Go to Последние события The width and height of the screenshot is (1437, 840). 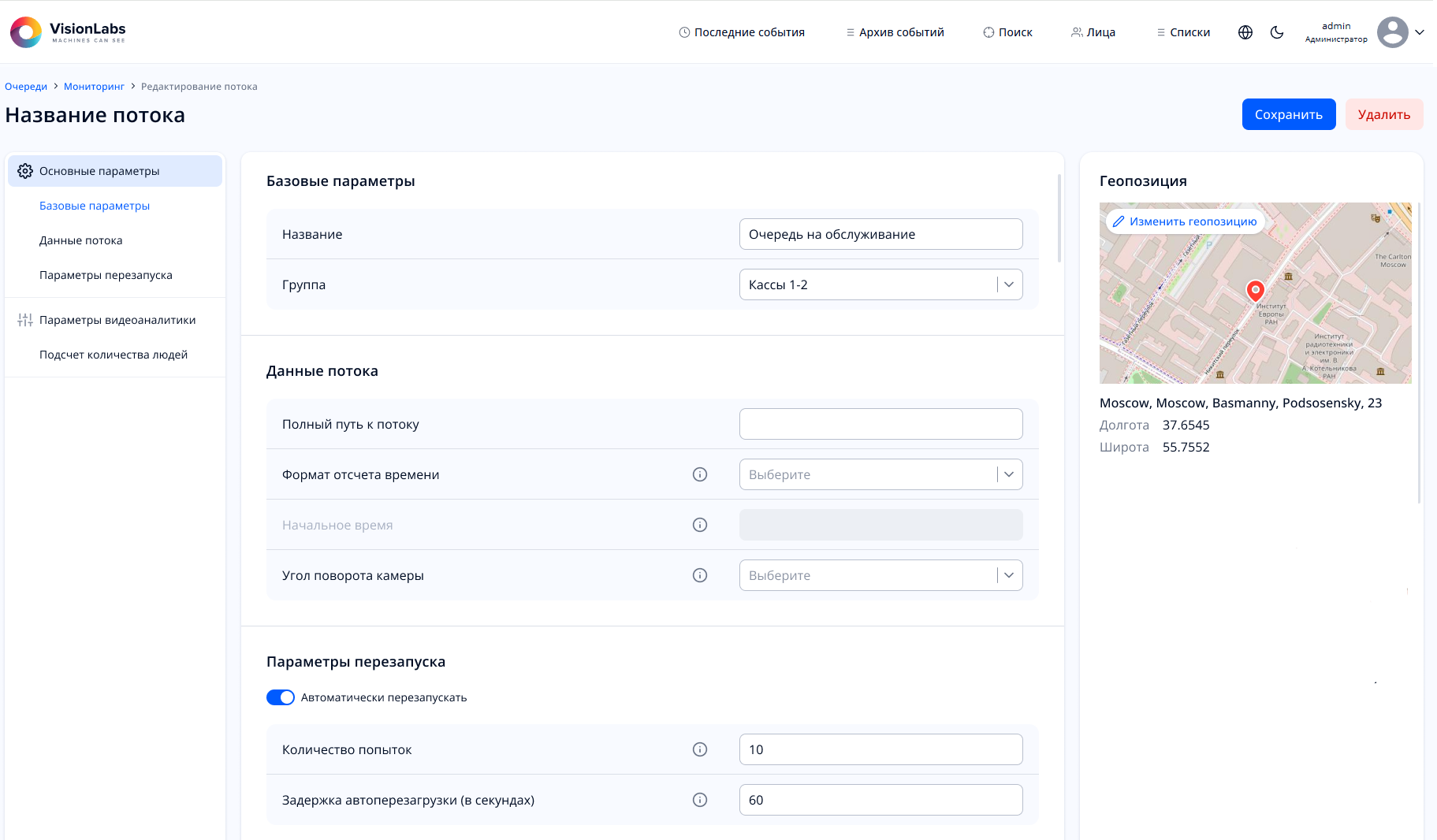pyautogui.click(x=742, y=32)
